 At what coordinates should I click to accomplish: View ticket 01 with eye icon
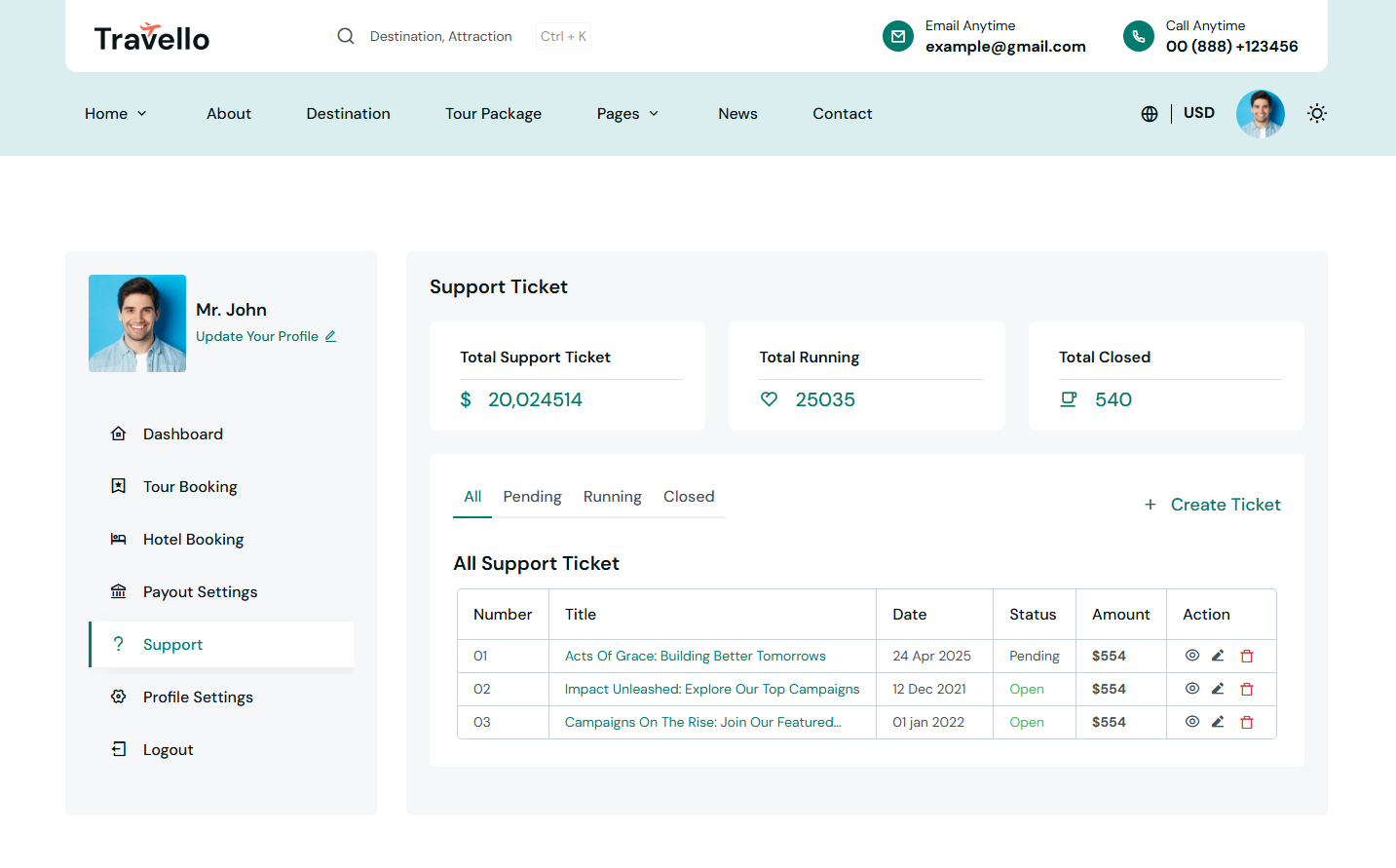coord(1191,656)
